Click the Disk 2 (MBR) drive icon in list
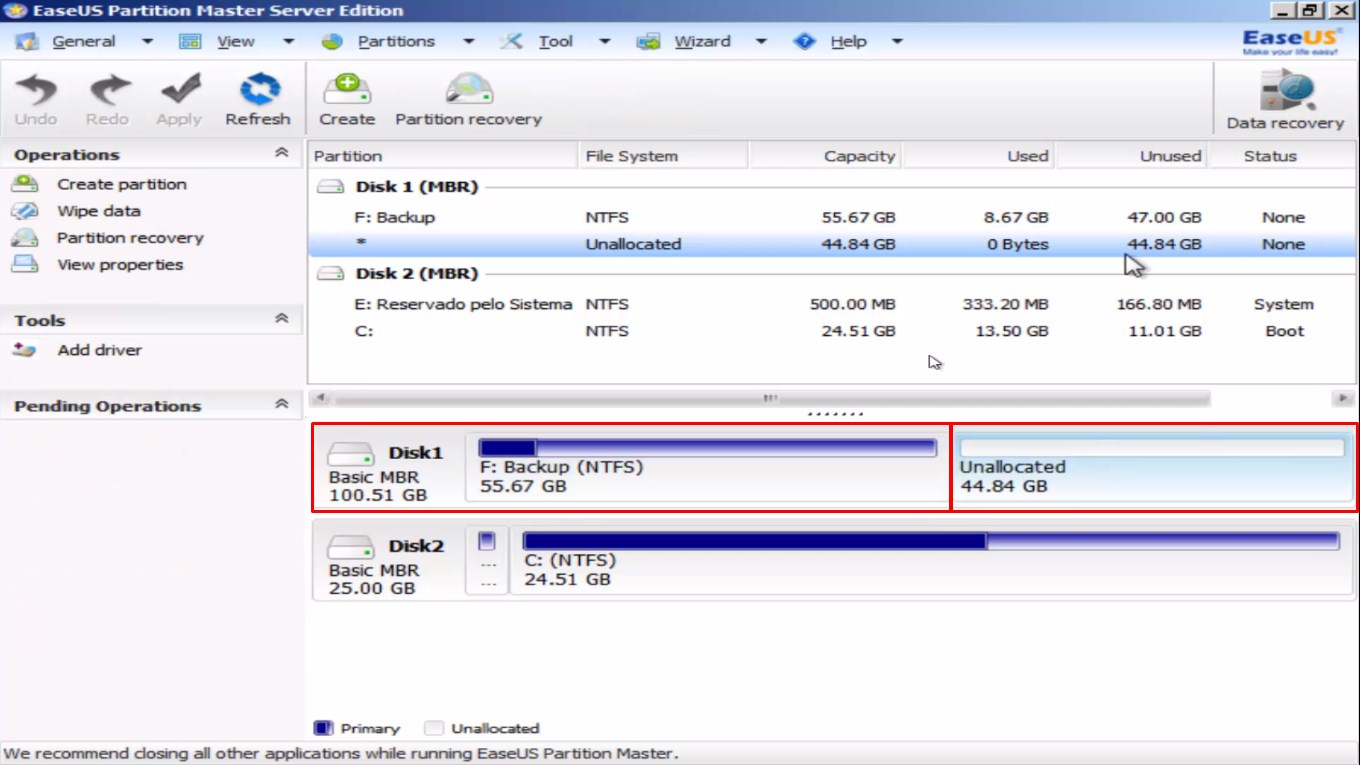The image size is (1360, 765). [331, 274]
